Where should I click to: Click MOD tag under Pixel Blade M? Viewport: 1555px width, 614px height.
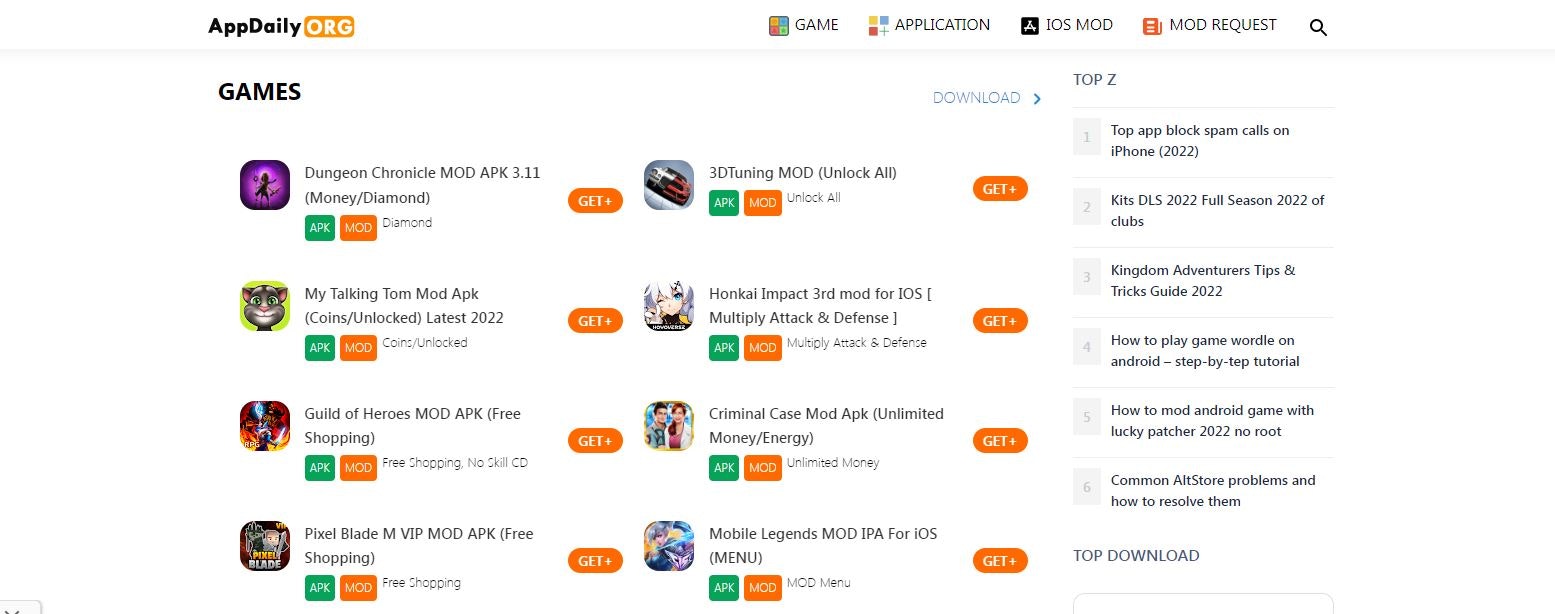click(358, 588)
